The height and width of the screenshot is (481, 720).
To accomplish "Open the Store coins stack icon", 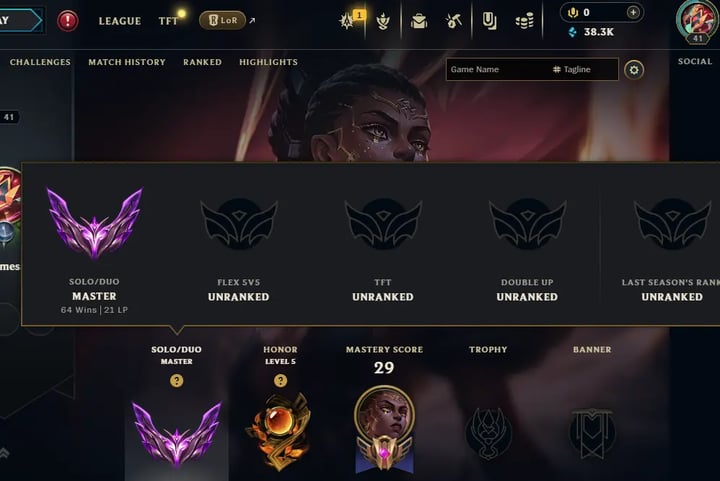I will pyautogui.click(x=524, y=21).
